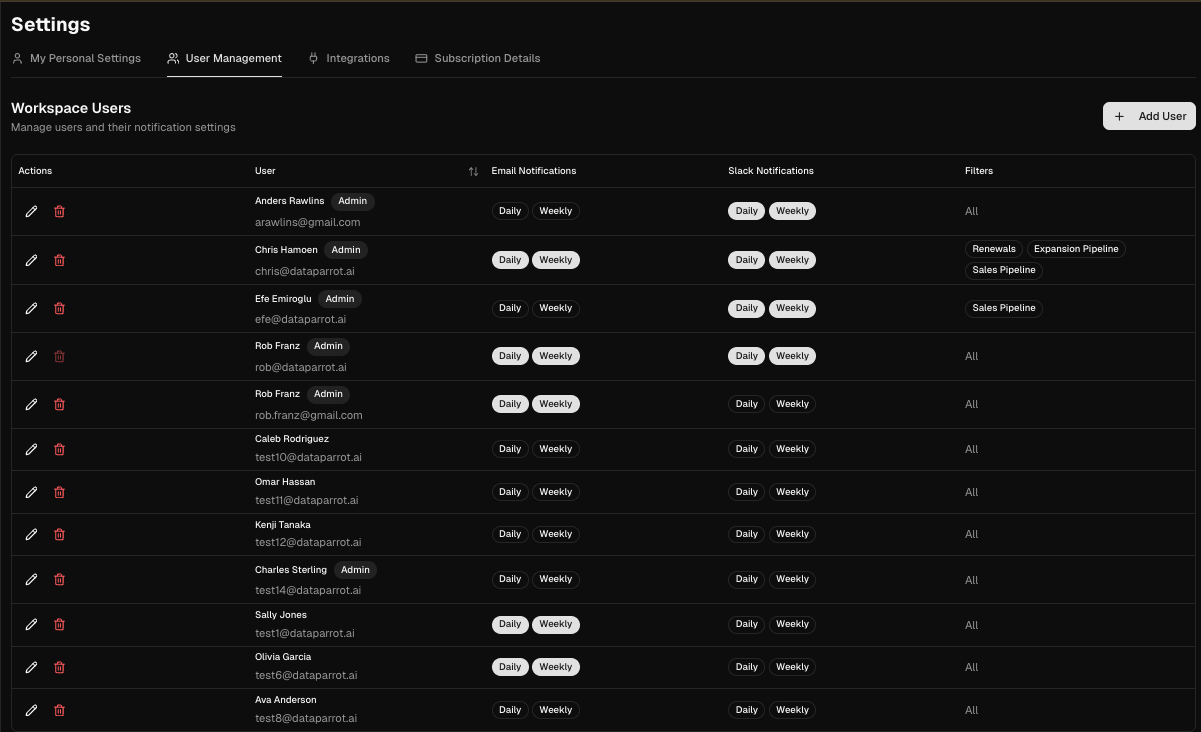Toggle Daily email notifications for Anders Rawlins

tap(510, 211)
